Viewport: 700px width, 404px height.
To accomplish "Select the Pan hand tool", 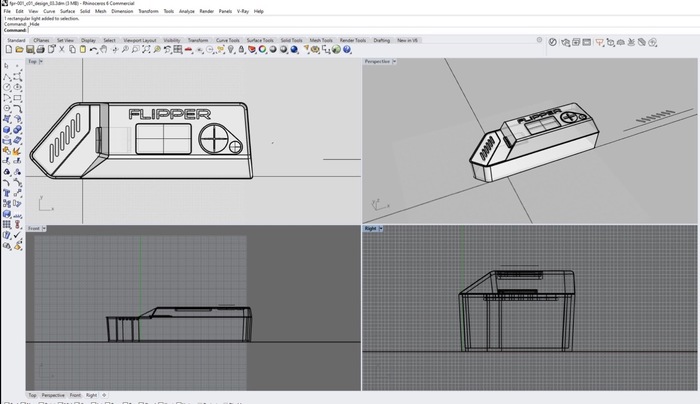I will (x=106, y=49).
